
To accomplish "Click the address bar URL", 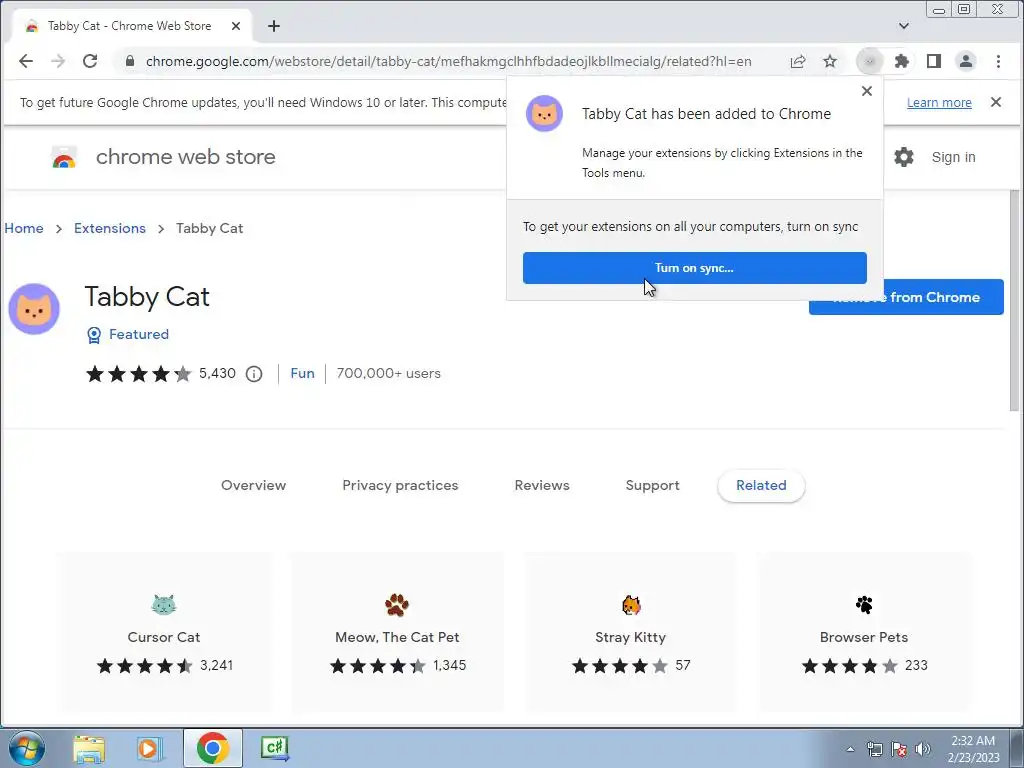I will [x=449, y=61].
